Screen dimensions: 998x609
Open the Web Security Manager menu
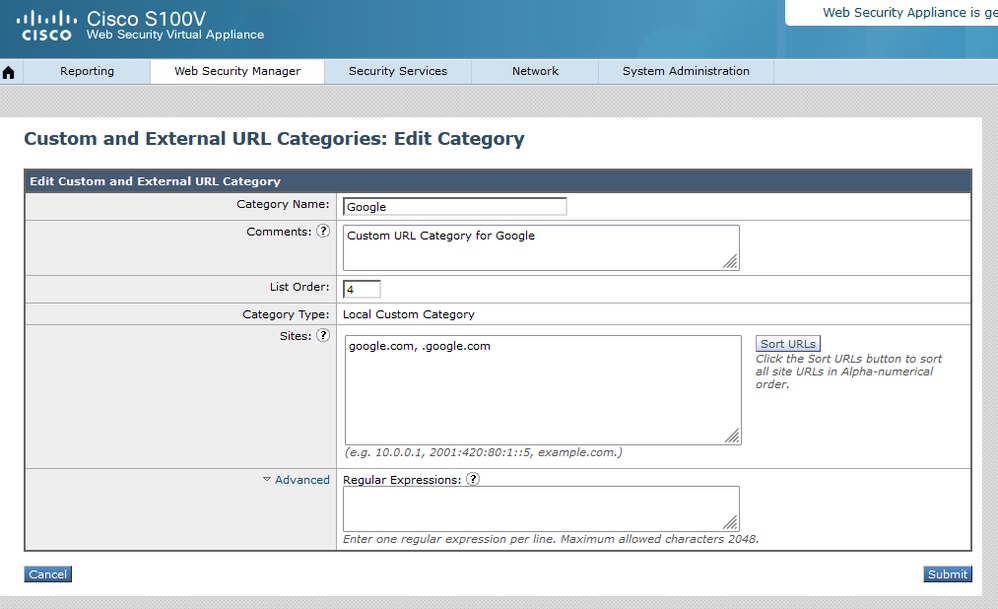tap(237, 71)
